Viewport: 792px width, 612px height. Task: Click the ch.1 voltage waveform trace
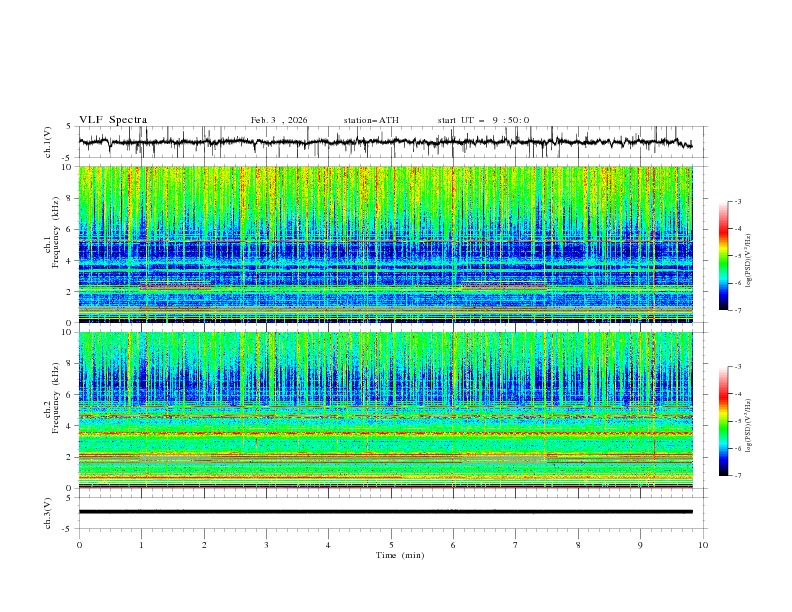click(x=385, y=142)
